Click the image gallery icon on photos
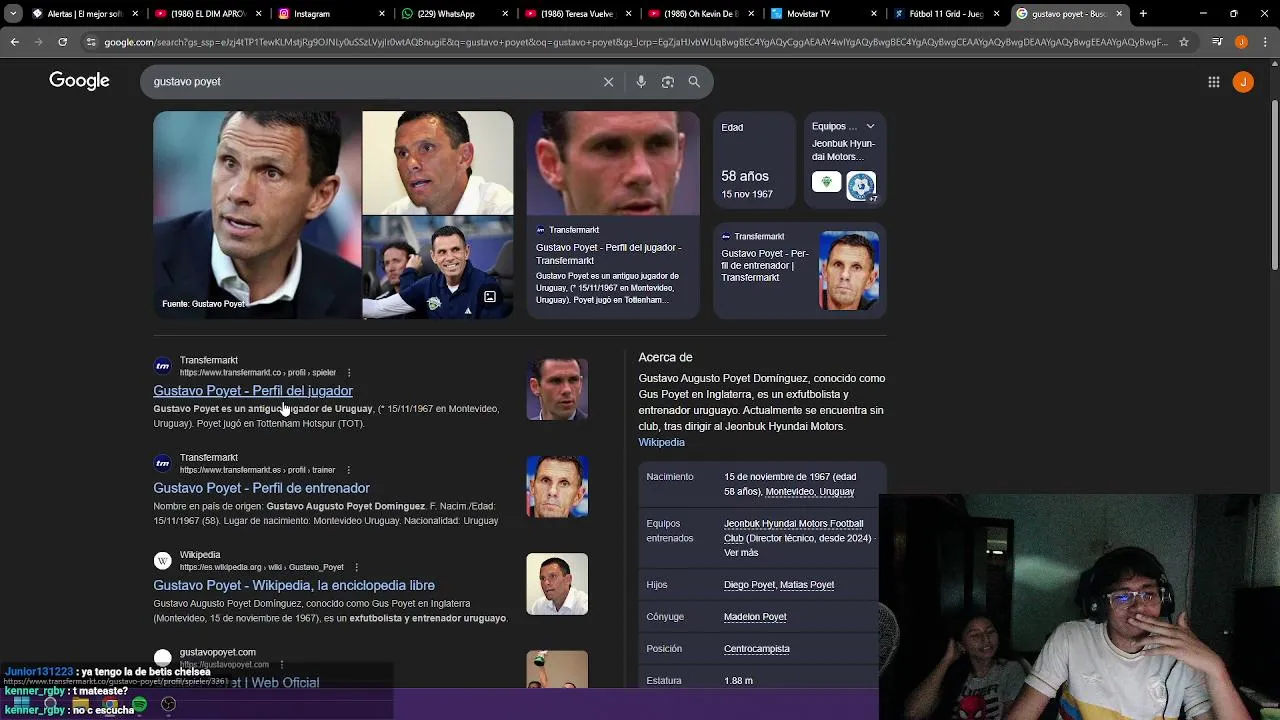Image resolution: width=1280 pixels, height=720 pixels. coord(490,297)
